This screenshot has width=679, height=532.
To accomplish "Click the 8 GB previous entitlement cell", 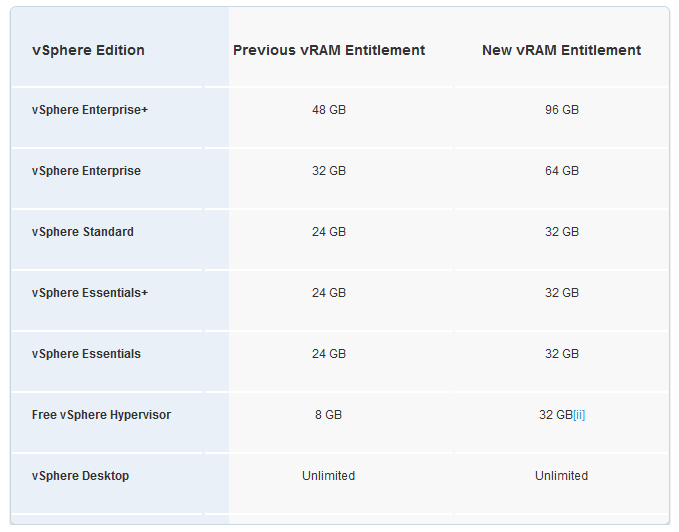I will tap(328, 415).
